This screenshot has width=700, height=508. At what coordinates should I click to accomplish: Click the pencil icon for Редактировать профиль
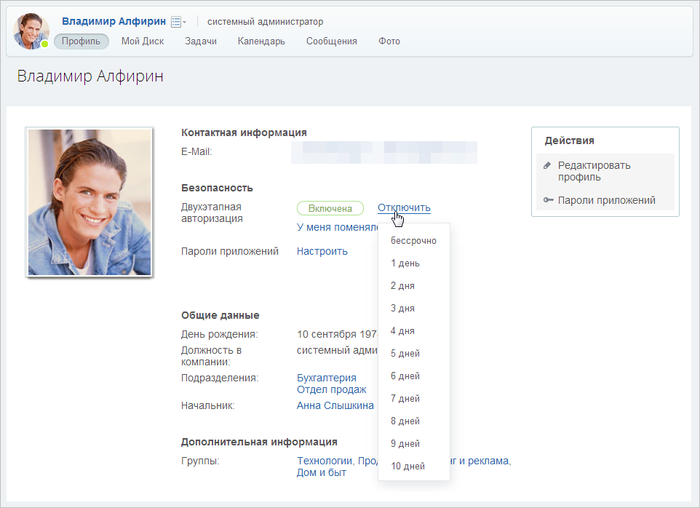pos(547,166)
